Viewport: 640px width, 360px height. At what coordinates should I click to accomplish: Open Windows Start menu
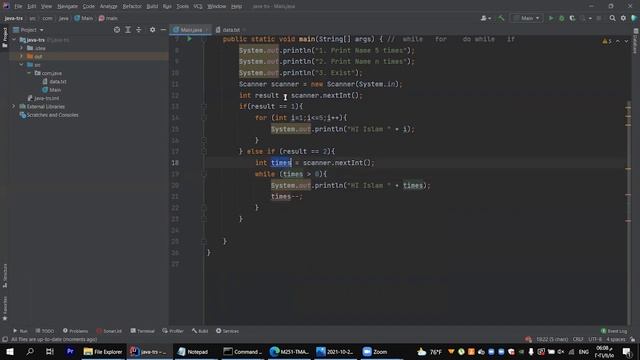coord(10,351)
